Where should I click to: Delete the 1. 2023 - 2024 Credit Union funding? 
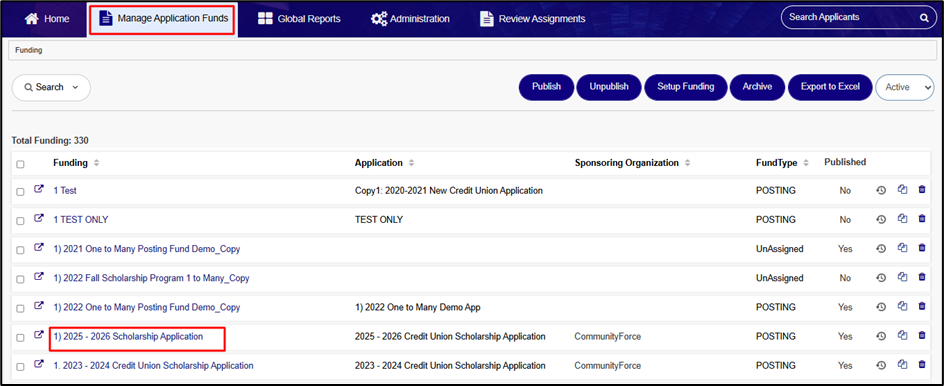tap(922, 364)
